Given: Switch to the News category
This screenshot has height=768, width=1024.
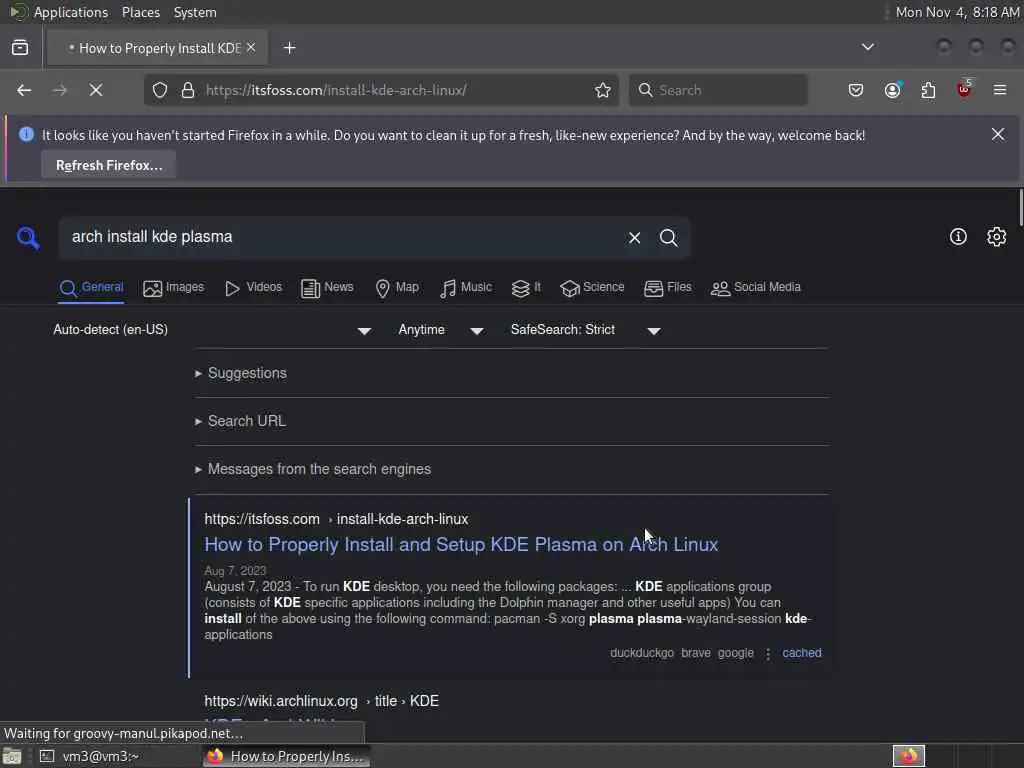Looking at the screenshot, I should tap(327, 287).
